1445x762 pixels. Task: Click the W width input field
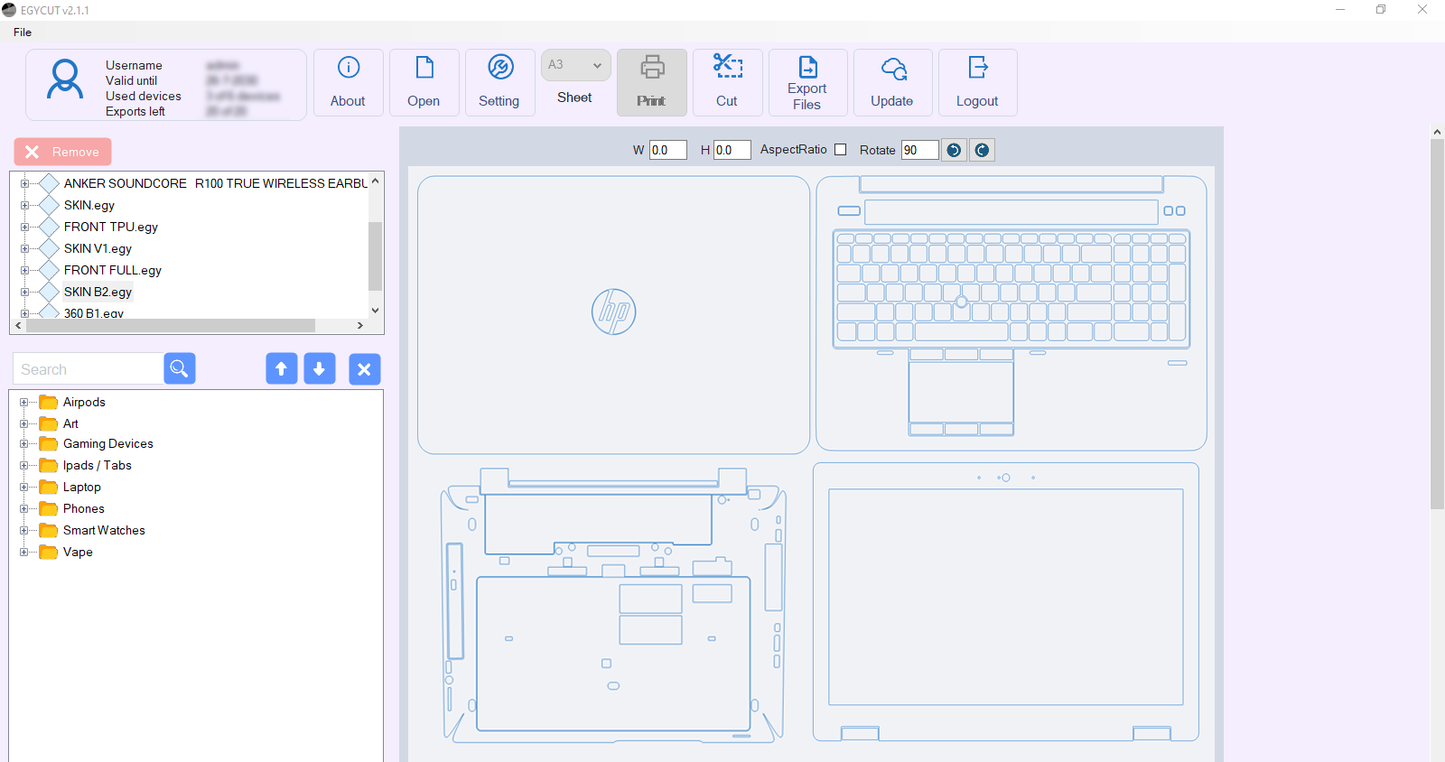click(x=668, y=150)
